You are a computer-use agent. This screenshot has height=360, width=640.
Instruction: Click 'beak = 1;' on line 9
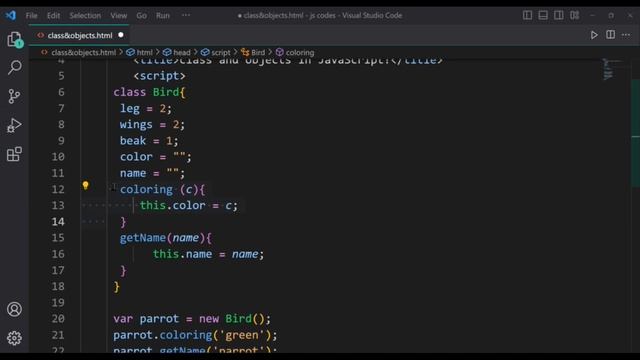pos(149,141)
